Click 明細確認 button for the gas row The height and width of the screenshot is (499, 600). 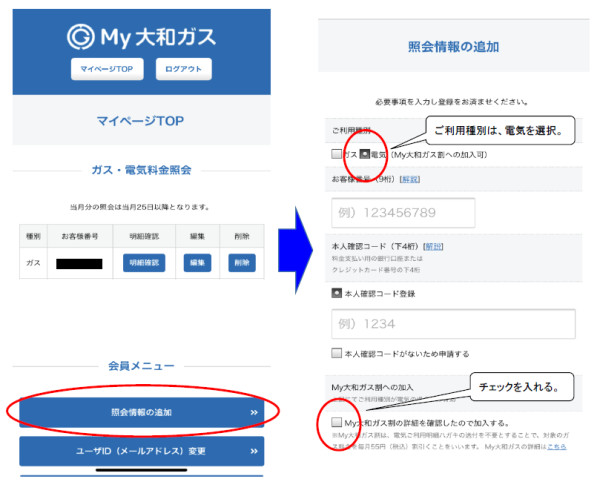(x=144, y=263)
